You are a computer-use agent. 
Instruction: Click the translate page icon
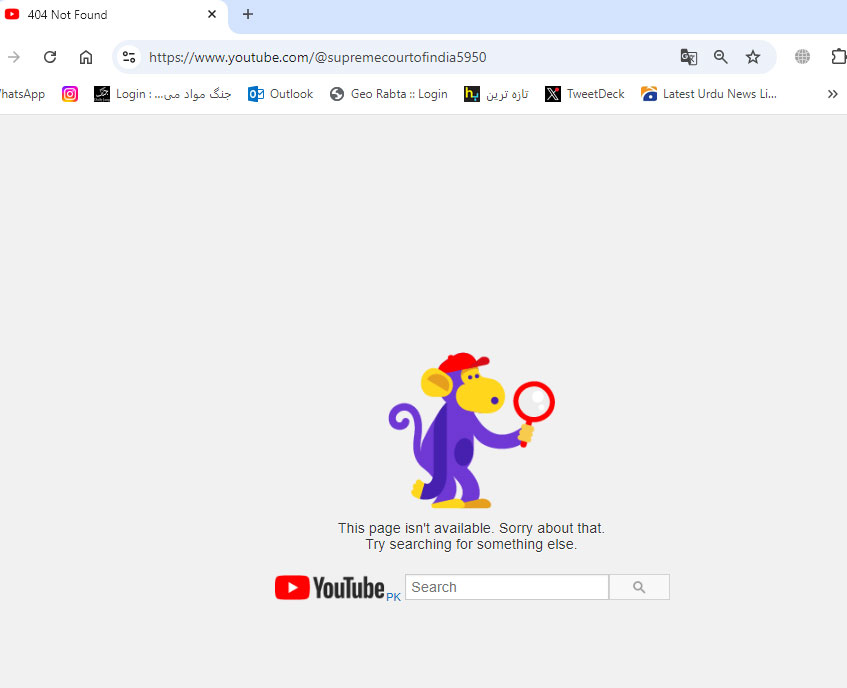click(x=689, y=57)
